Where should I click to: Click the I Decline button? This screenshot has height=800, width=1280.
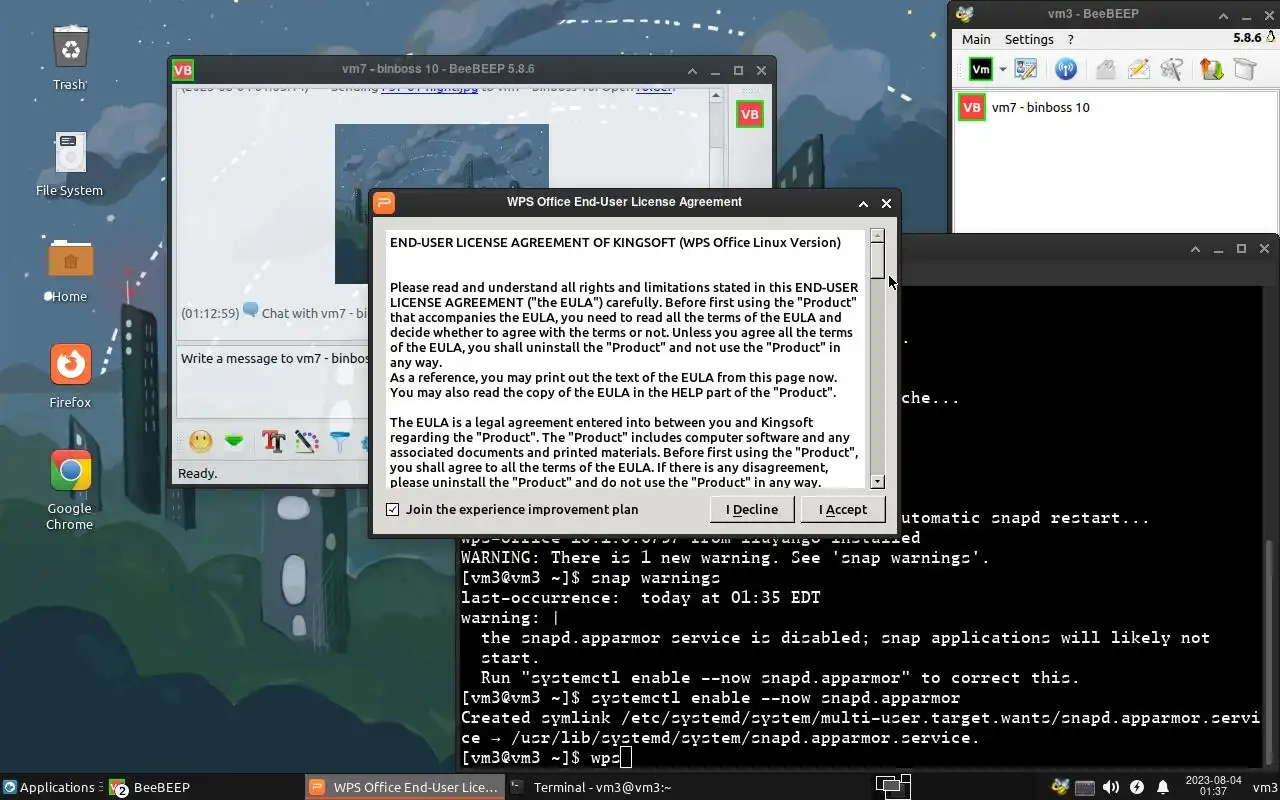(x=752, y=509)
